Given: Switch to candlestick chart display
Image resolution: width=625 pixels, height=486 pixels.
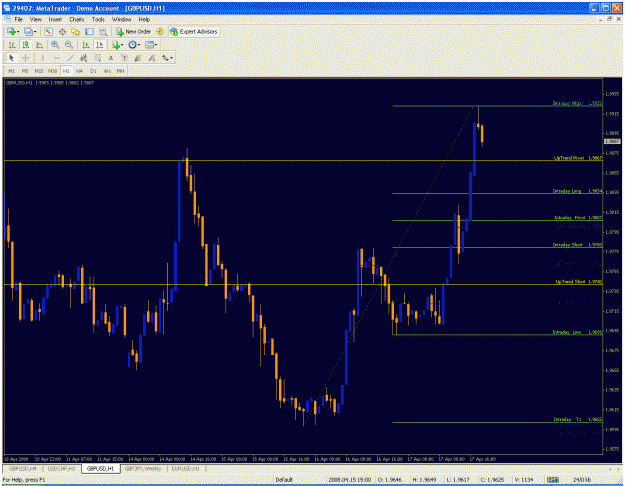Looking at the screenshot, I should (26, 45).
